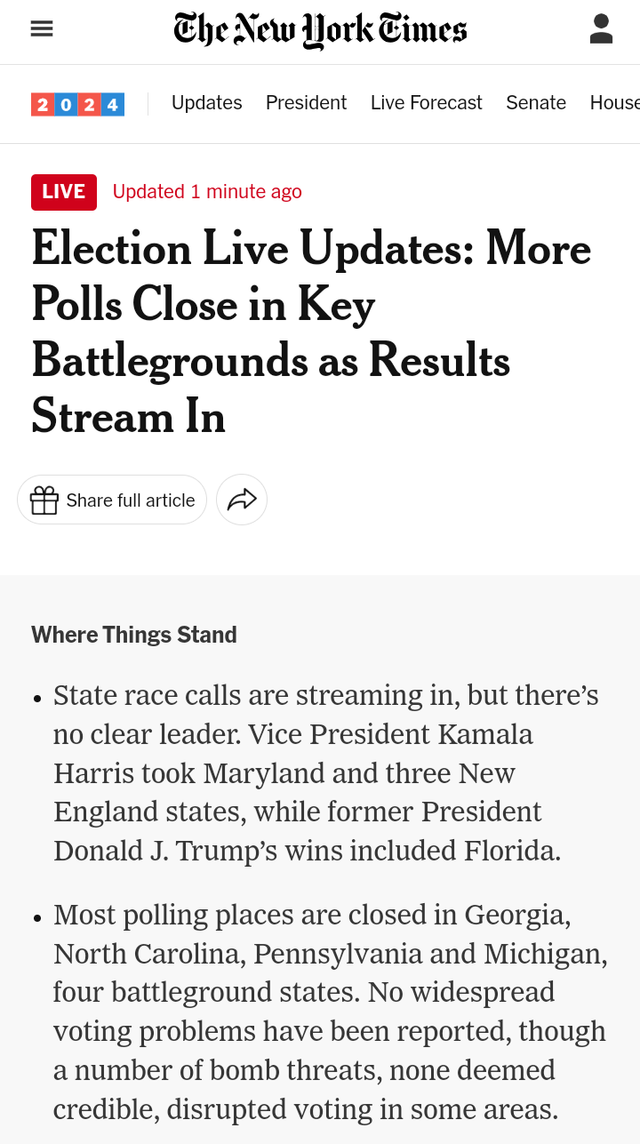Select the Senate tab

pos(536,103)
